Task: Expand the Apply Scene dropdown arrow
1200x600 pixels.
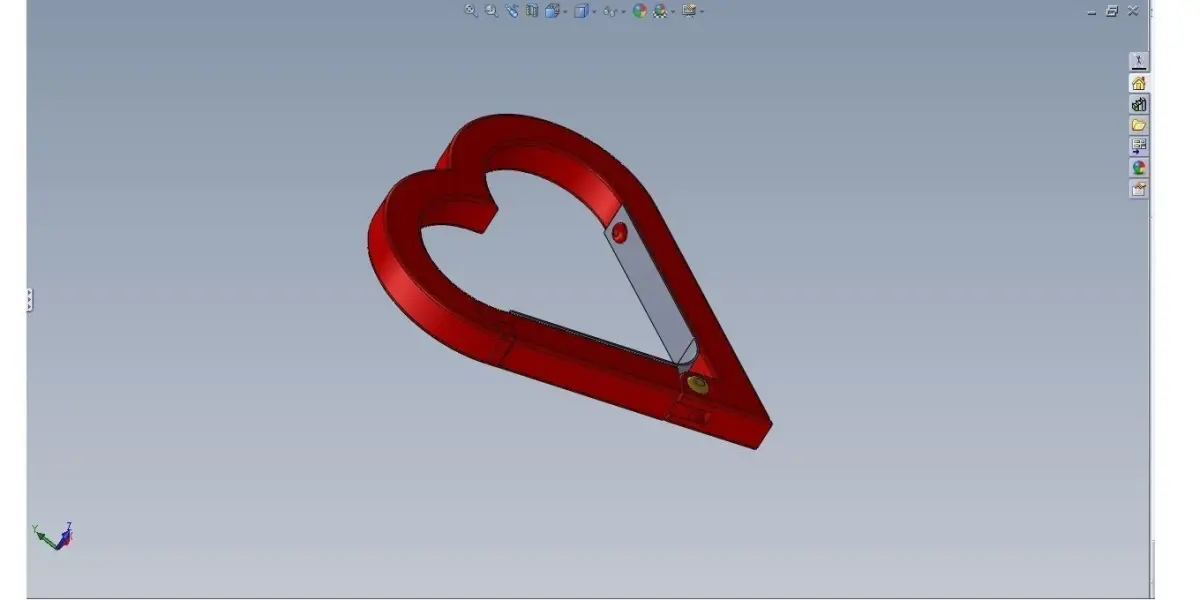Action: coord(673,12)
